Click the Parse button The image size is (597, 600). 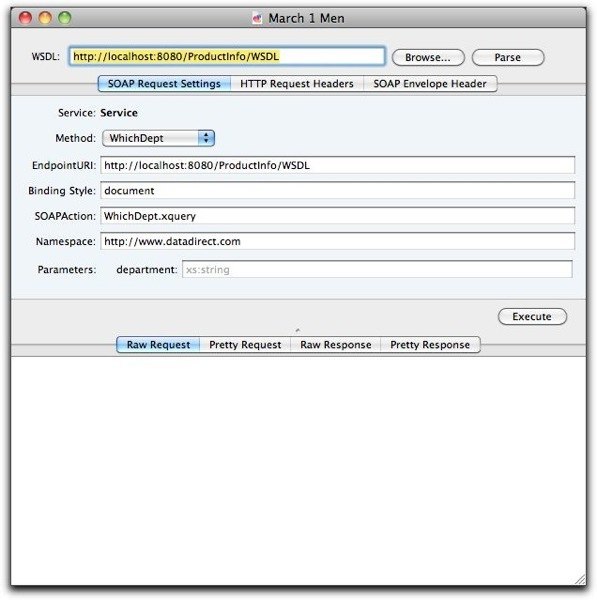pyautogui.click(x=508, y=57)
